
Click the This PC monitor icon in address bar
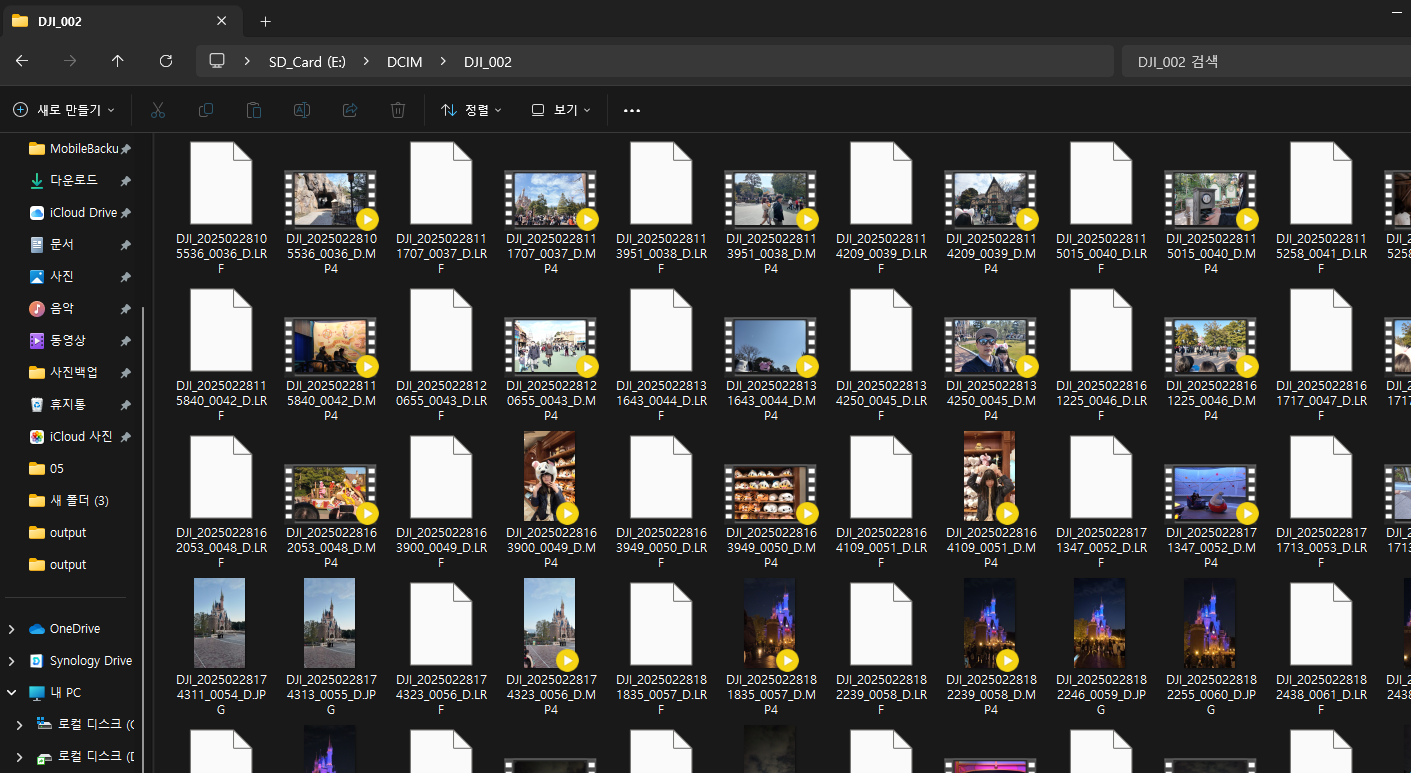(217, 61)
